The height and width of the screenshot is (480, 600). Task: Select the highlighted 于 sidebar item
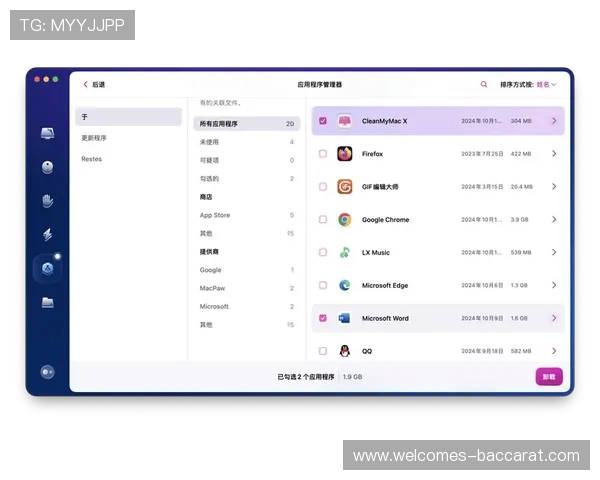coord(129,117)
